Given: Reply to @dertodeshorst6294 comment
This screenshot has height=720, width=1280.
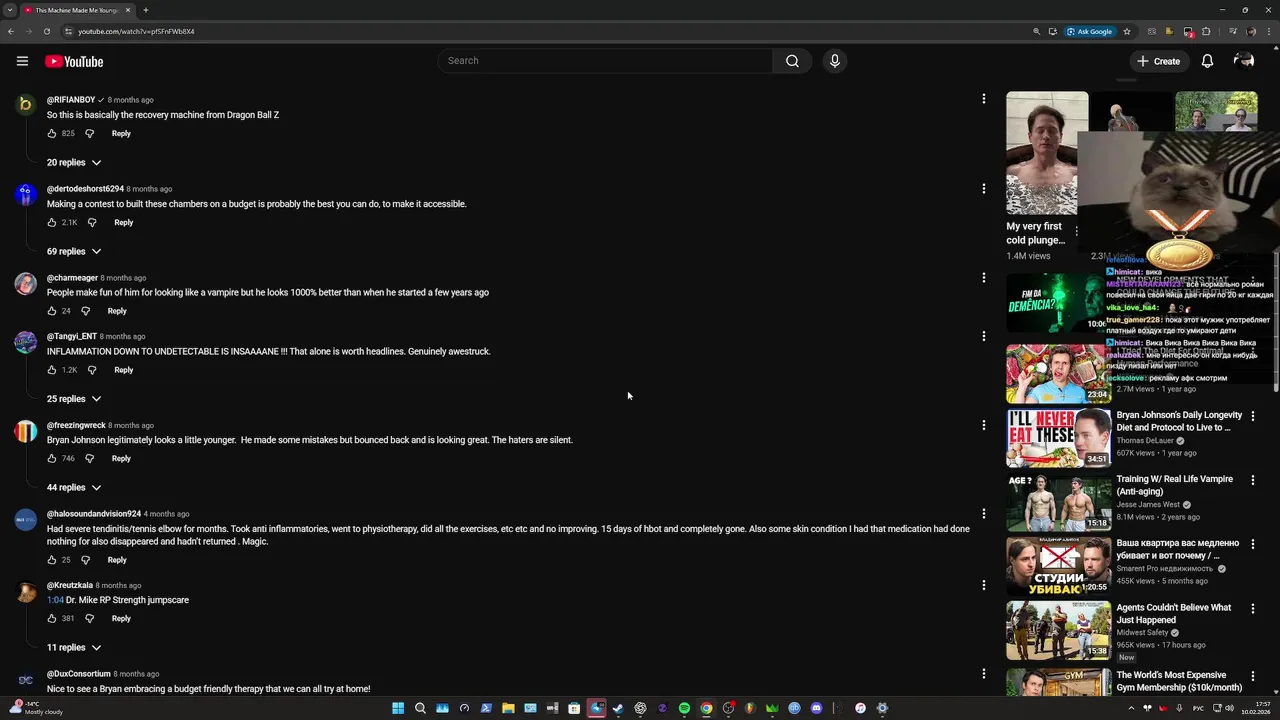Looking at the screenshot, I should [x=124, y=222].
